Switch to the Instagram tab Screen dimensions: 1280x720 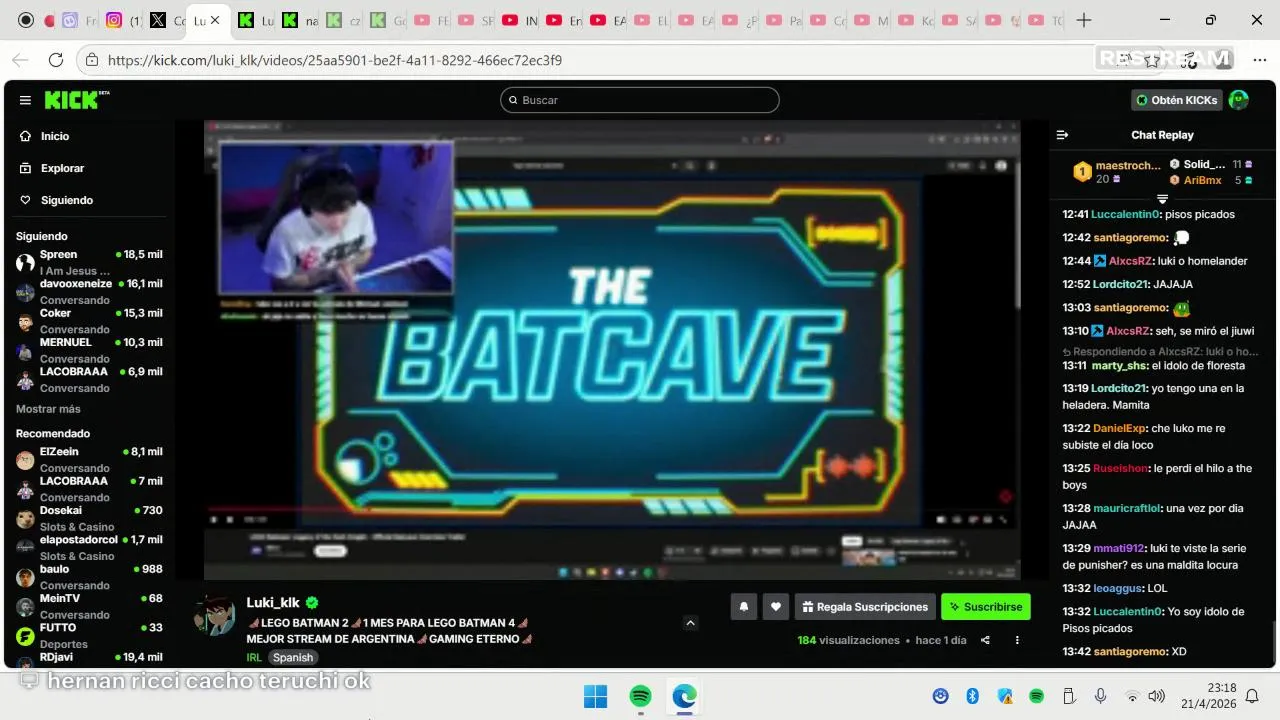pyautogui.click(x=123, y=20)
